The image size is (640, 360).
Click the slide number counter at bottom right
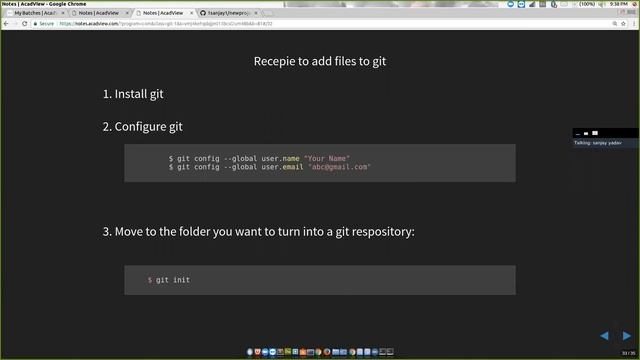[x=629, y=353]
